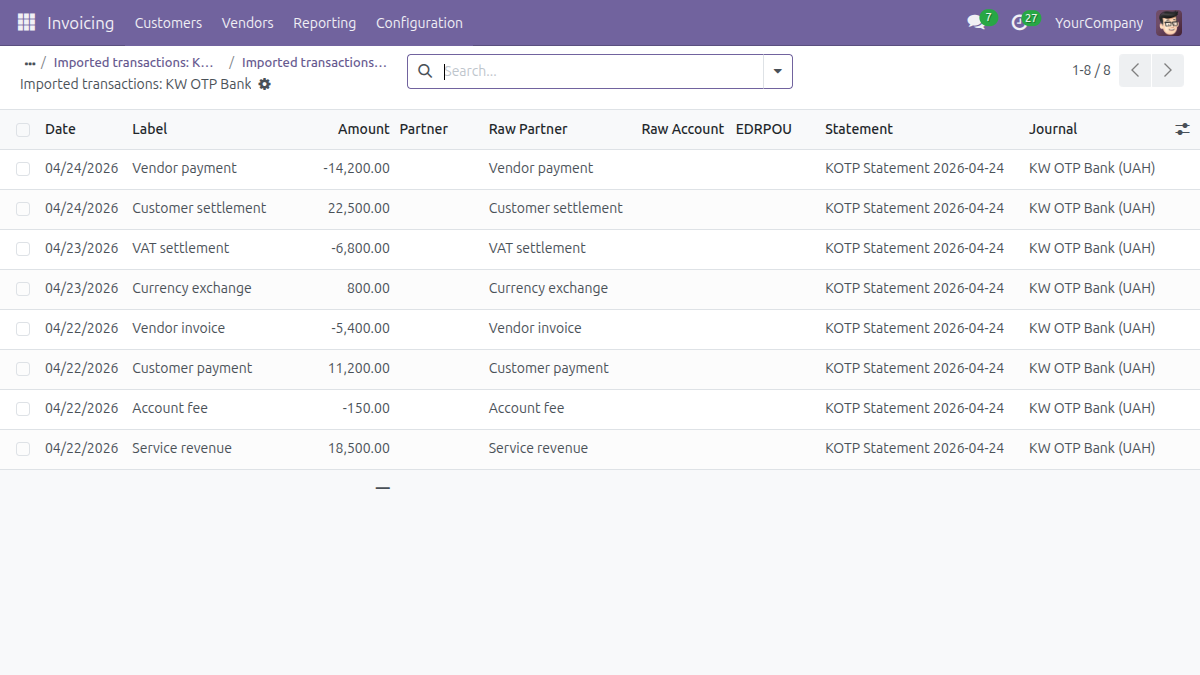Open the 'VAT settlement' label cell
Screen dimensions: 1200x675
click(x=180, y=248)
